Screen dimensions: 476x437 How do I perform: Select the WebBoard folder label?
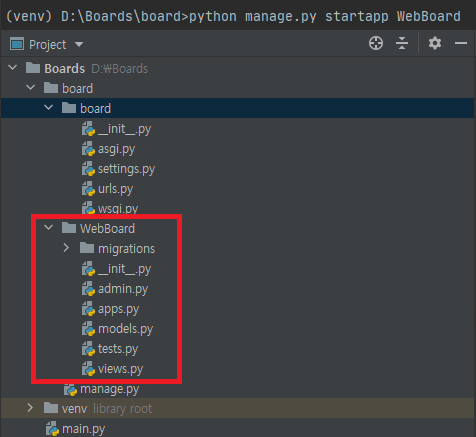coord(107,228)
